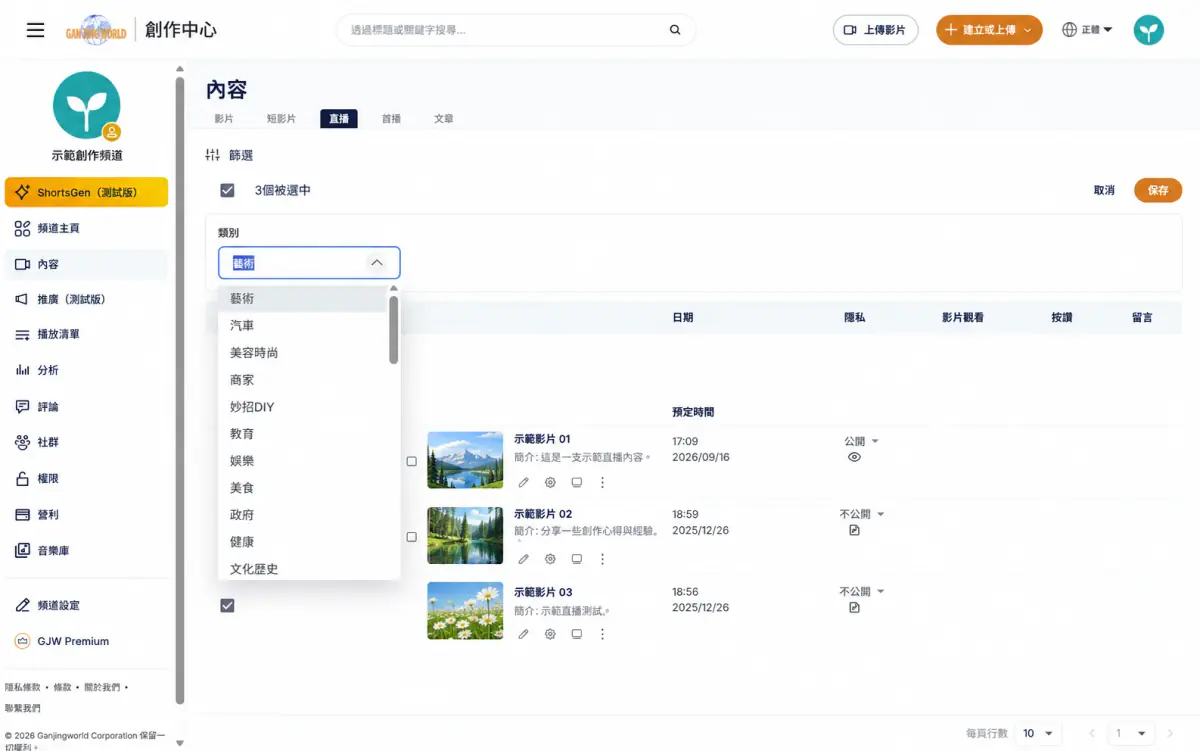Open the hamburger menu in the header
The image size is (1200, 751).
pyautogui.click(x=36, y=30)
